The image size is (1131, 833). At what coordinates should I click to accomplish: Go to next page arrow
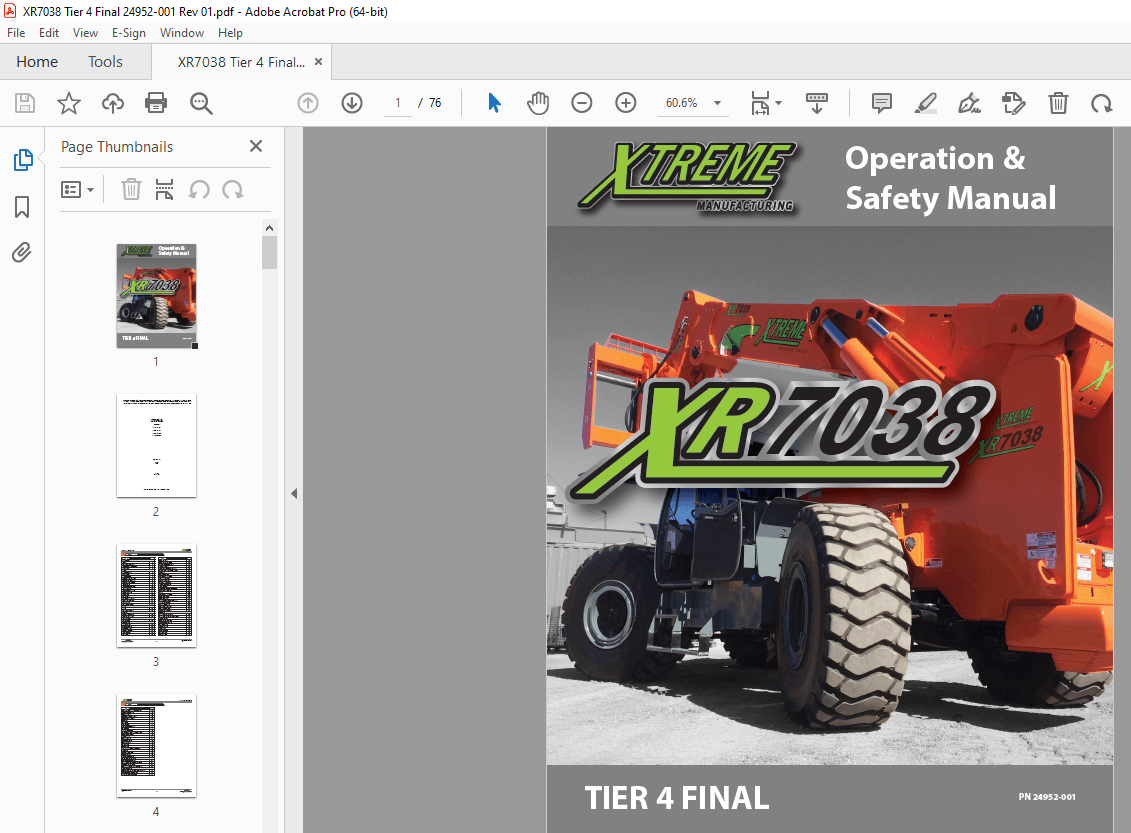(352, 103)
